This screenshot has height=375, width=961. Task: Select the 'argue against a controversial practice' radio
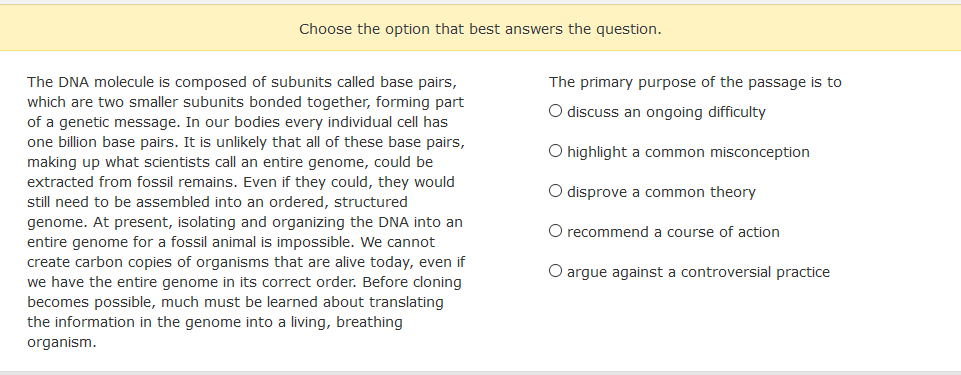click(x=555, y=271)
